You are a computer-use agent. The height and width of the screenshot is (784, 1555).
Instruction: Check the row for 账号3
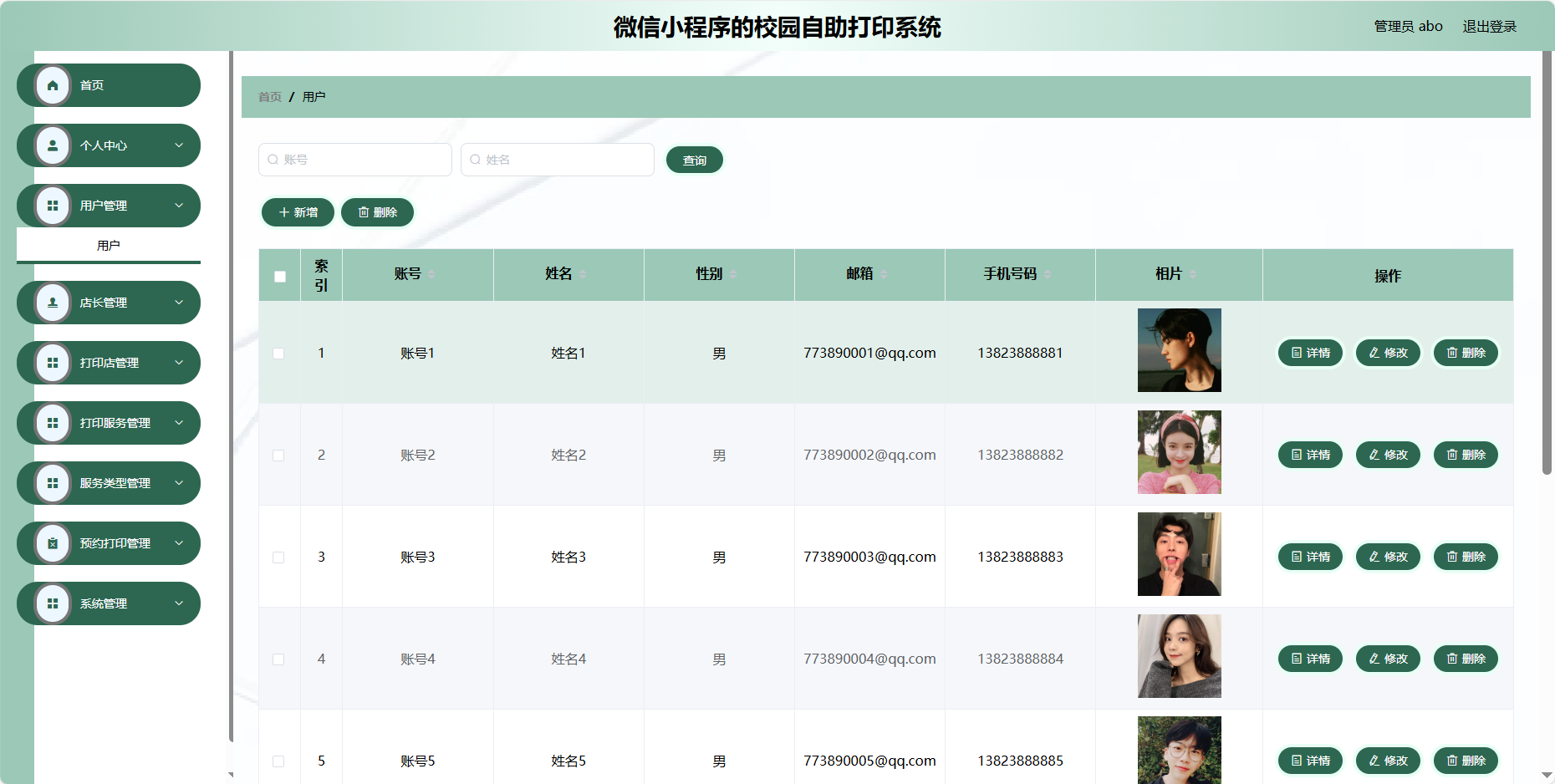(278, 557)
